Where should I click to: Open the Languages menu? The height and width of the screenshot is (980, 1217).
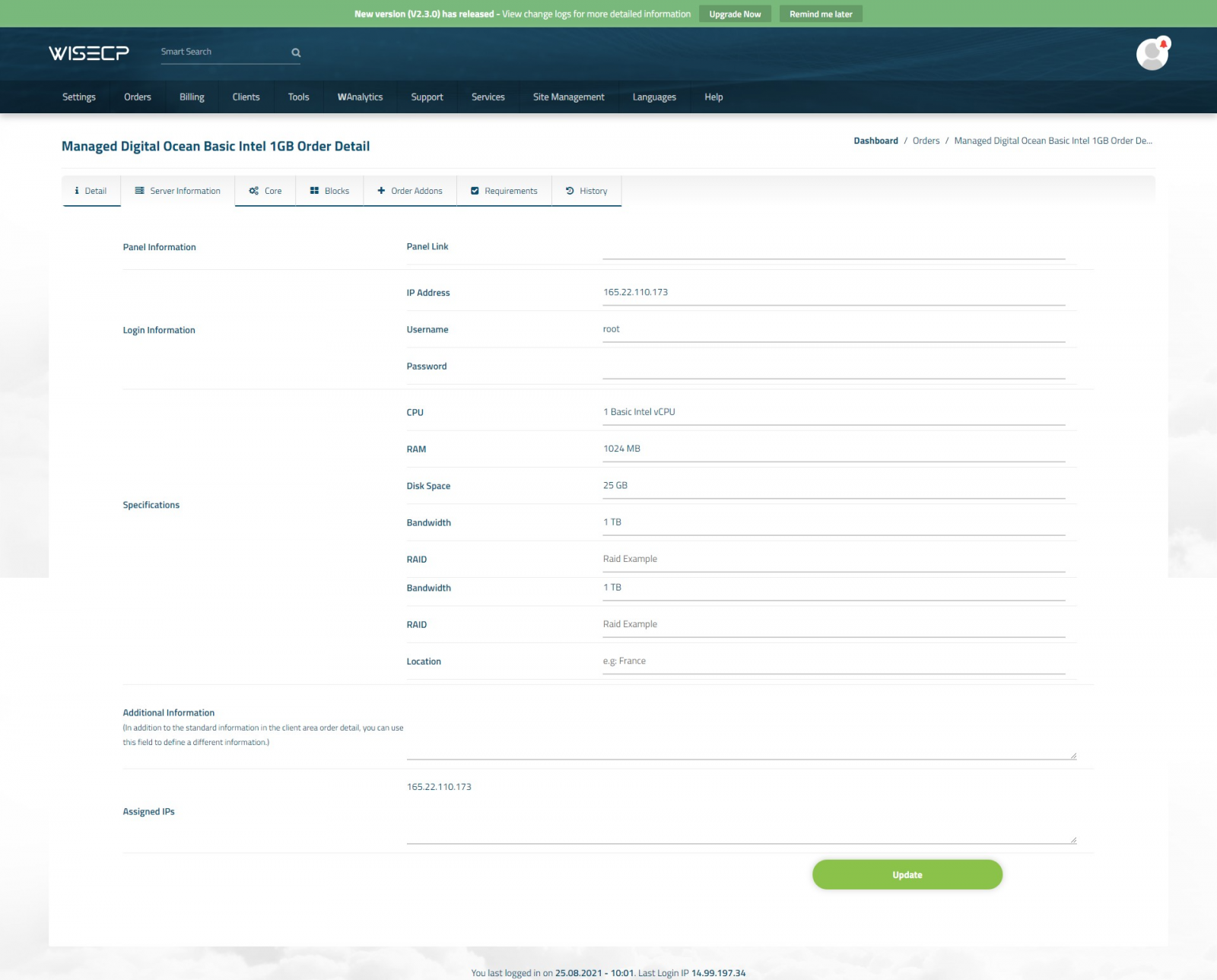click(654, 97)
